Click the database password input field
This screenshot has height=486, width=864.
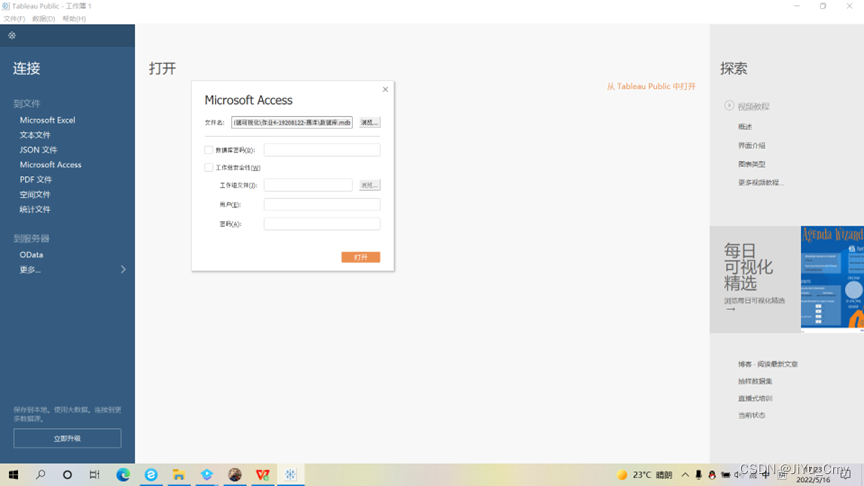point(322,150)
